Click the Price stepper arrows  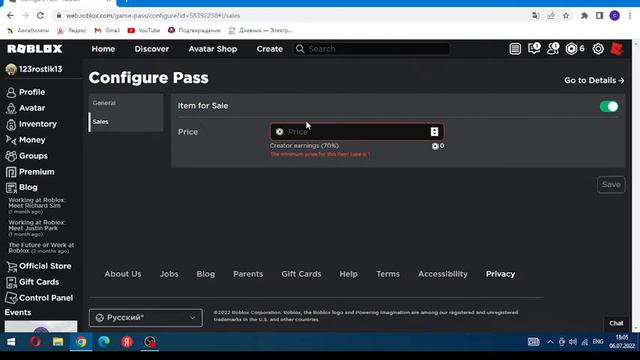click(434, 131)
